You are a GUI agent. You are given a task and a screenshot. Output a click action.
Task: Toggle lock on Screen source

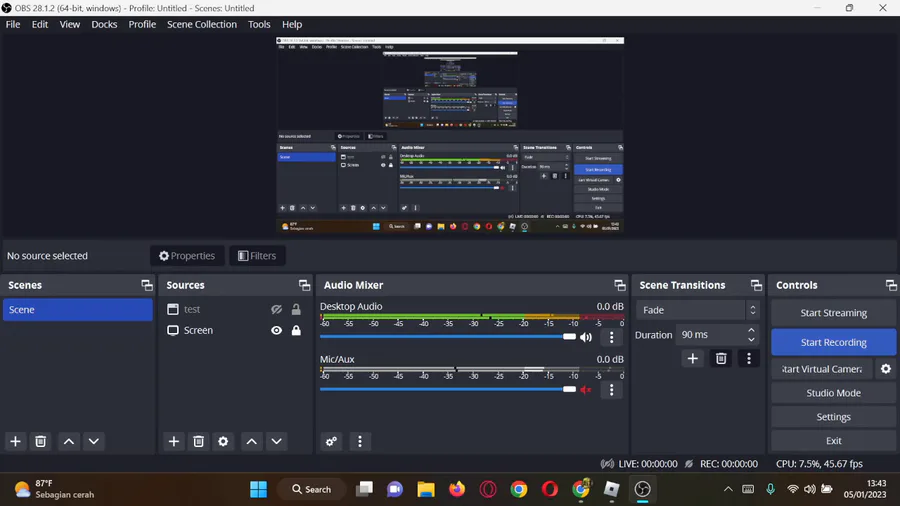296,330
